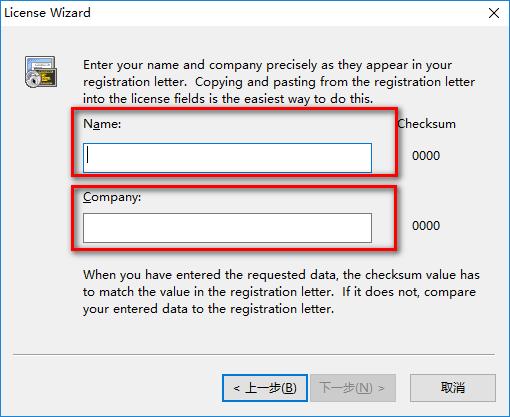Click the "to match the value" line
The image size is (510, 417).
click(279, 292)
